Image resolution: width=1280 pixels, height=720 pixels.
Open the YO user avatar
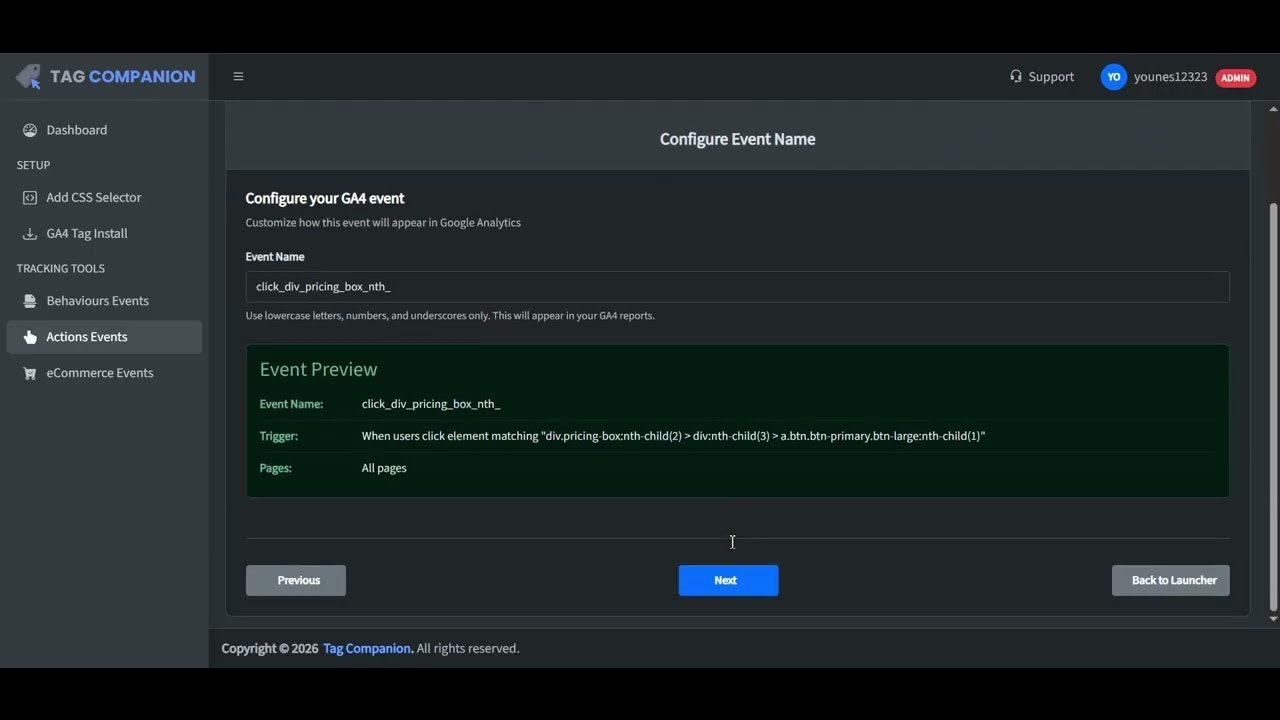point(1113,77)
